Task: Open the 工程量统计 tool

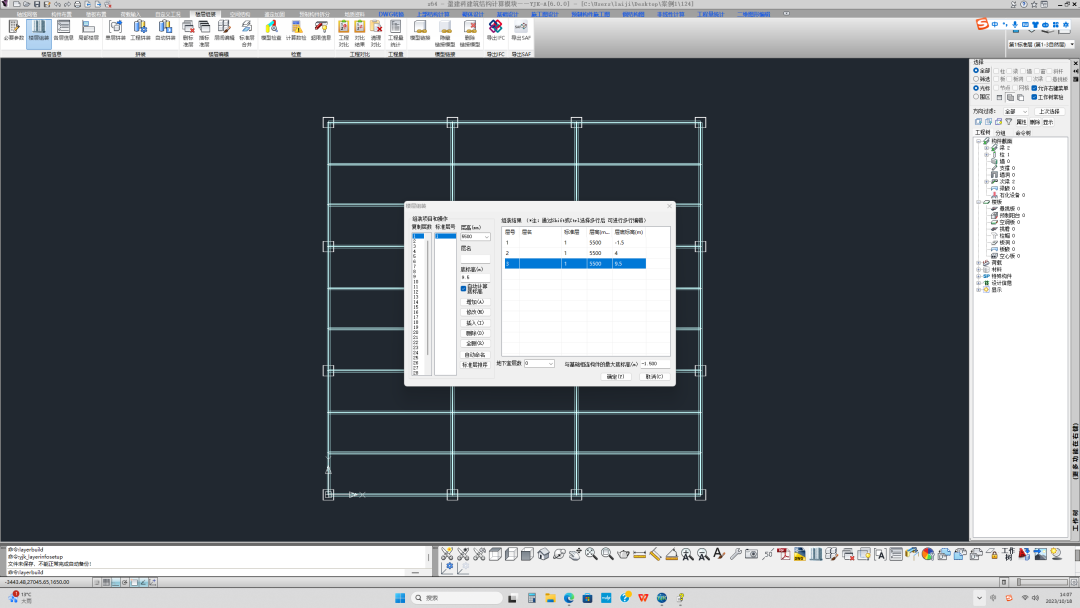Action: (395, 33)
